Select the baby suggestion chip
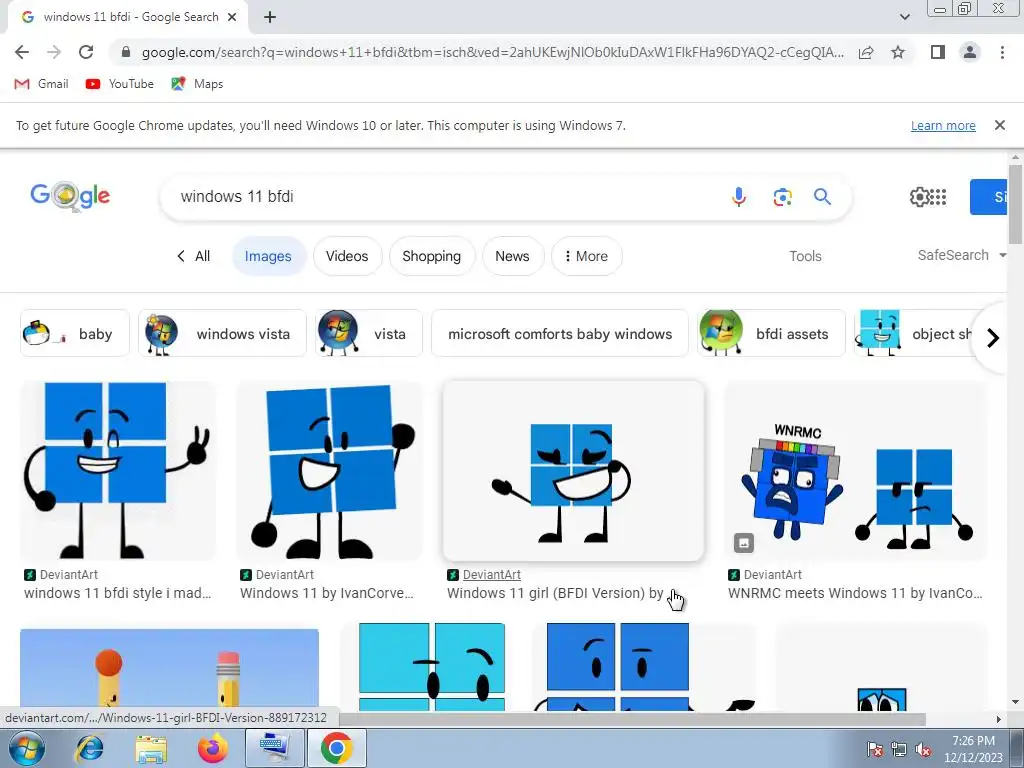 coord(75,334)
